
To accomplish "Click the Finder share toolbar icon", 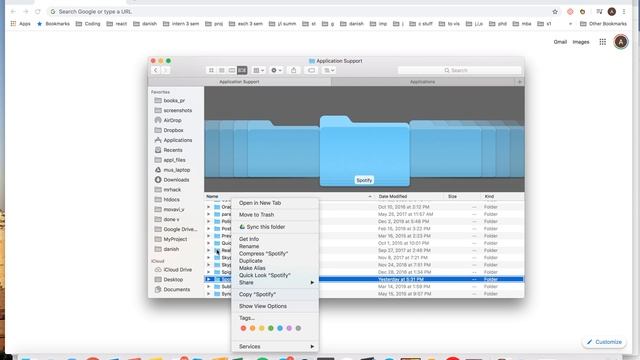I will [x=293, y=70].
